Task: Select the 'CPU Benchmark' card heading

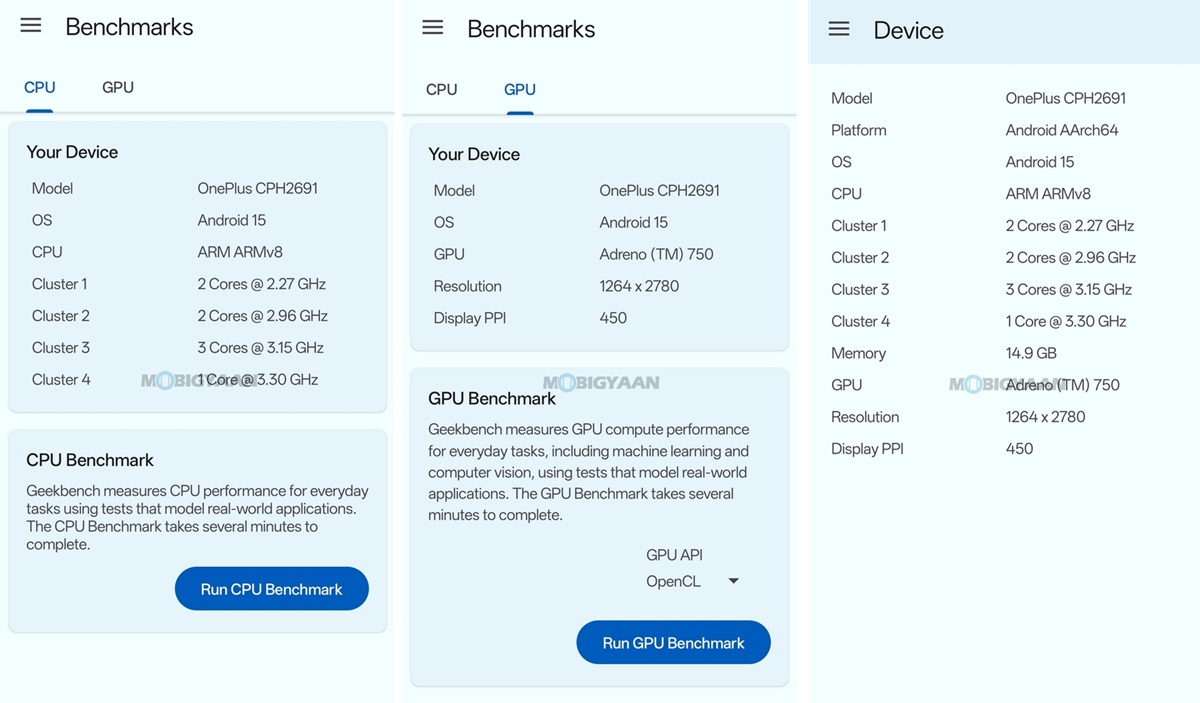Action: 90,460
